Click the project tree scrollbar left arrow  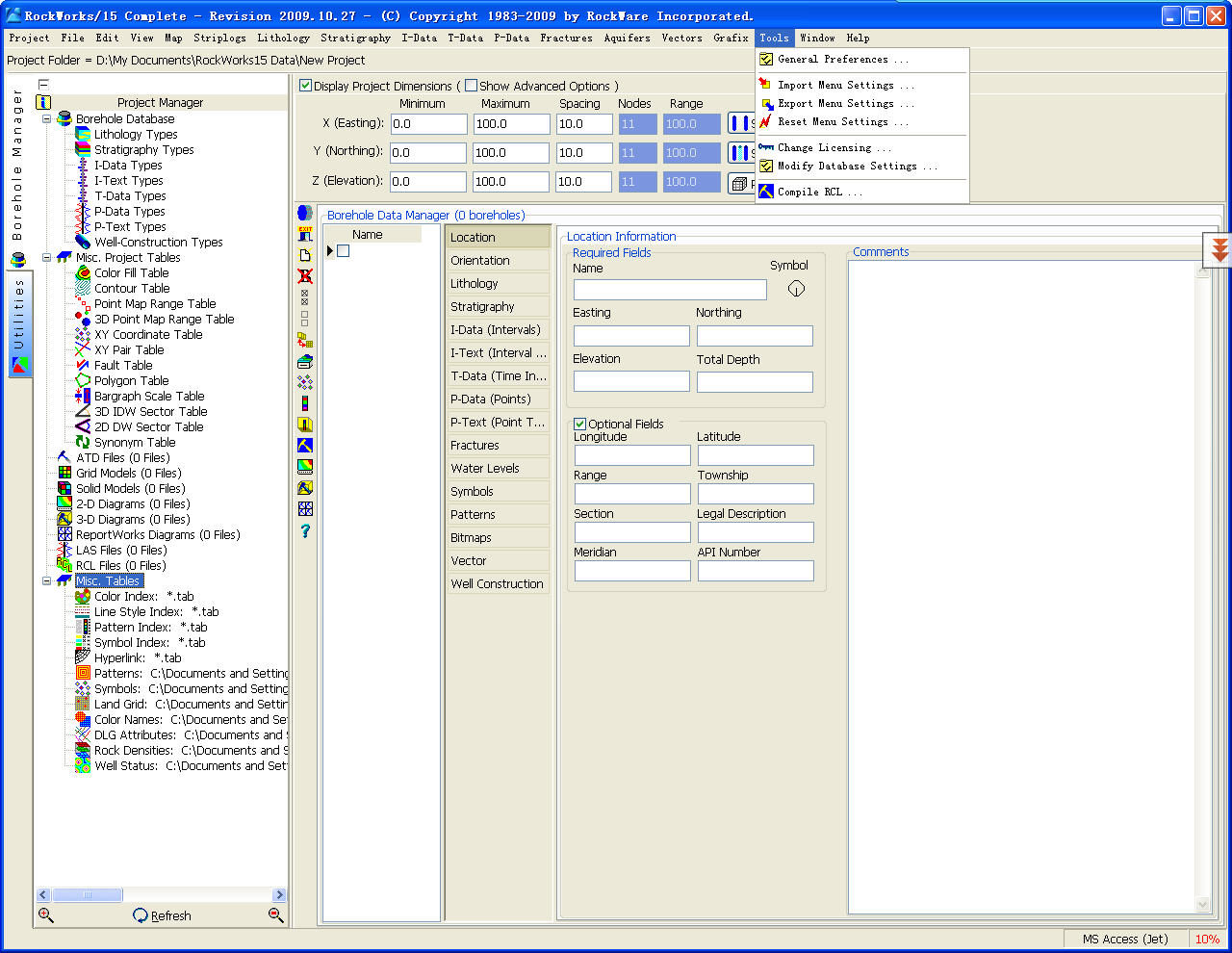point(43,894)
